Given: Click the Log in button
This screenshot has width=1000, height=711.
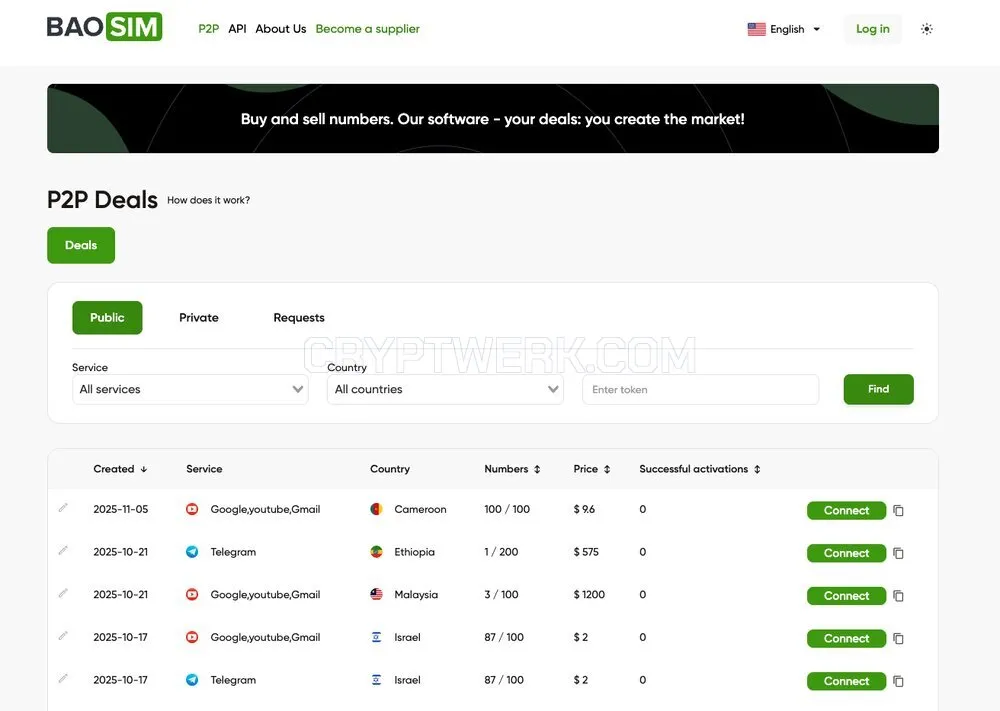Looking at the screenshot, I should tap(872, 29).
